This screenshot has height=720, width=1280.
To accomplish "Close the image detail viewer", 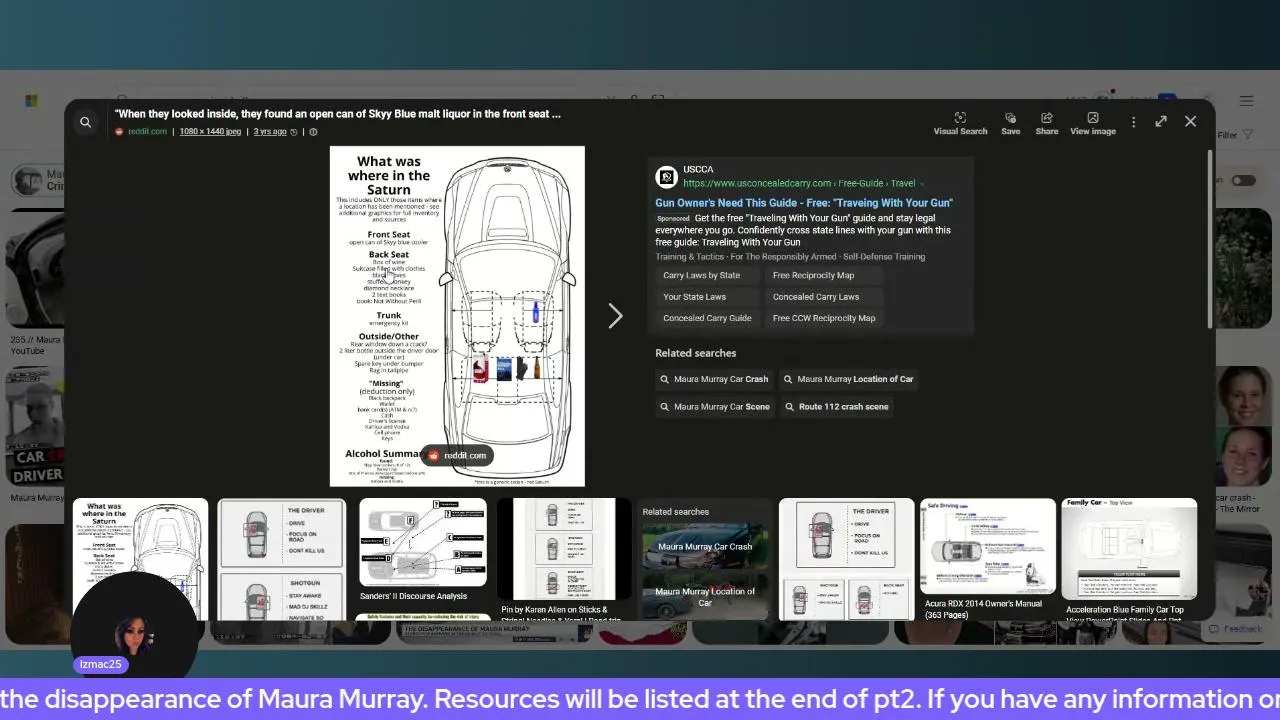I will (x=1190, y=122).
